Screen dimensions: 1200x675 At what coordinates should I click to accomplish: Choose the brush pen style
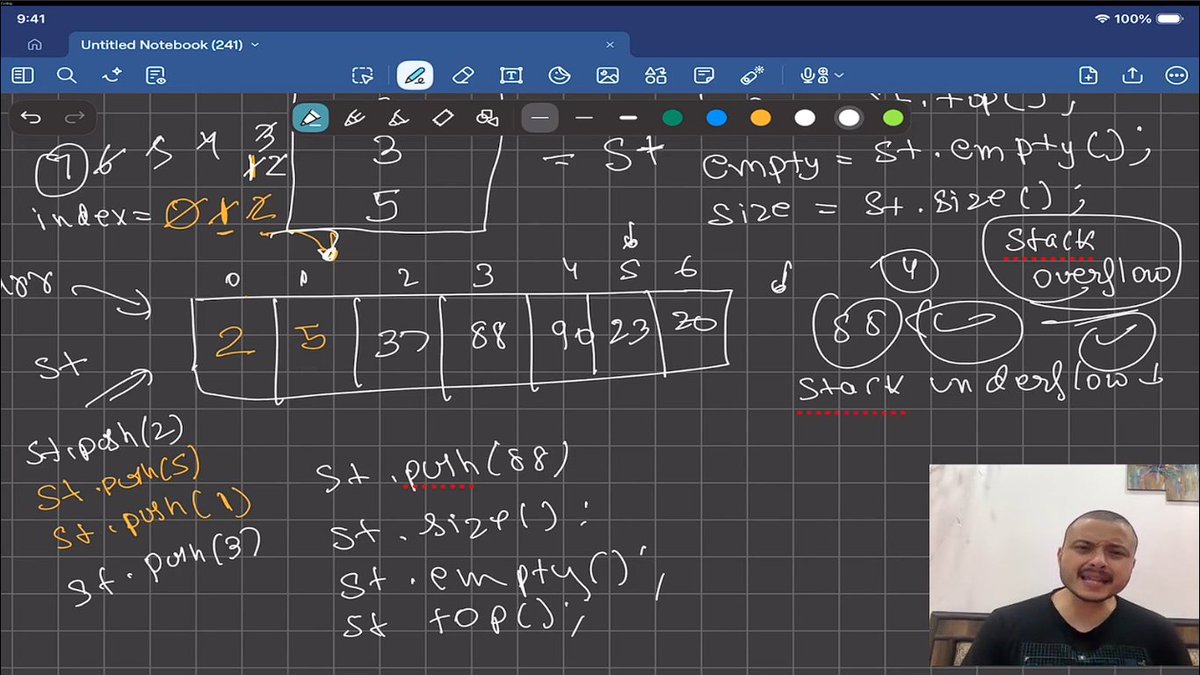tap(398, 118)
